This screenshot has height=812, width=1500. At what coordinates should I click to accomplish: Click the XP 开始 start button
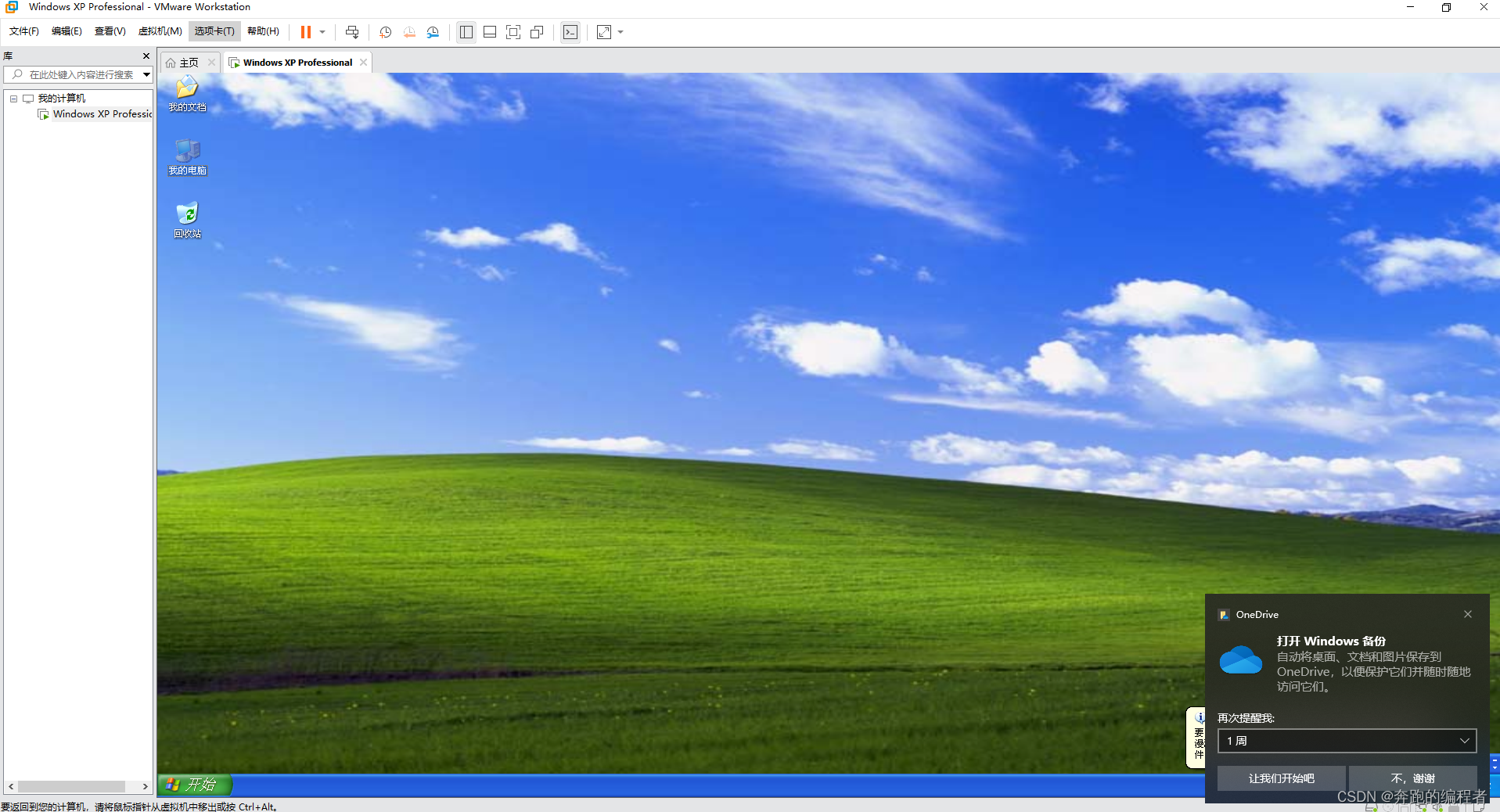pyautogui.click(x=196, y=785)
